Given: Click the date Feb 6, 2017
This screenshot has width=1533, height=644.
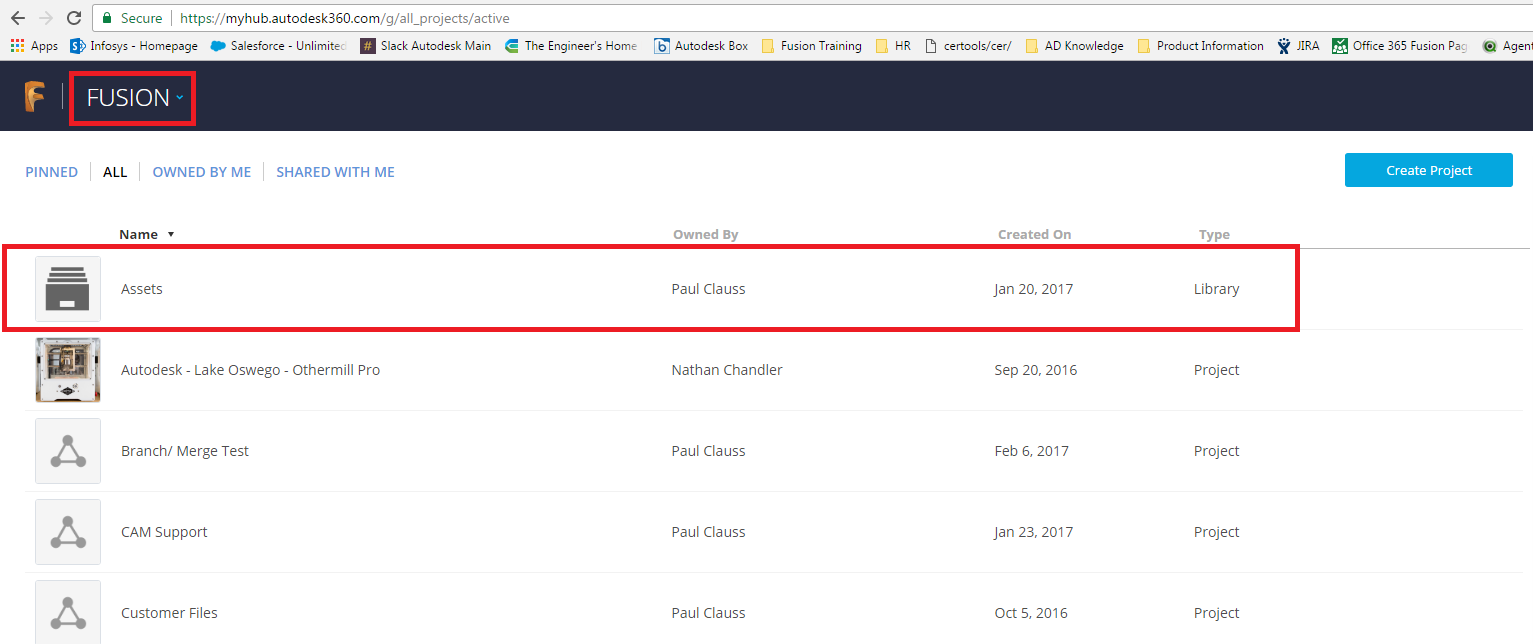Looking at the screenshot, I should pyautogui.click(x=1031, y=451).
